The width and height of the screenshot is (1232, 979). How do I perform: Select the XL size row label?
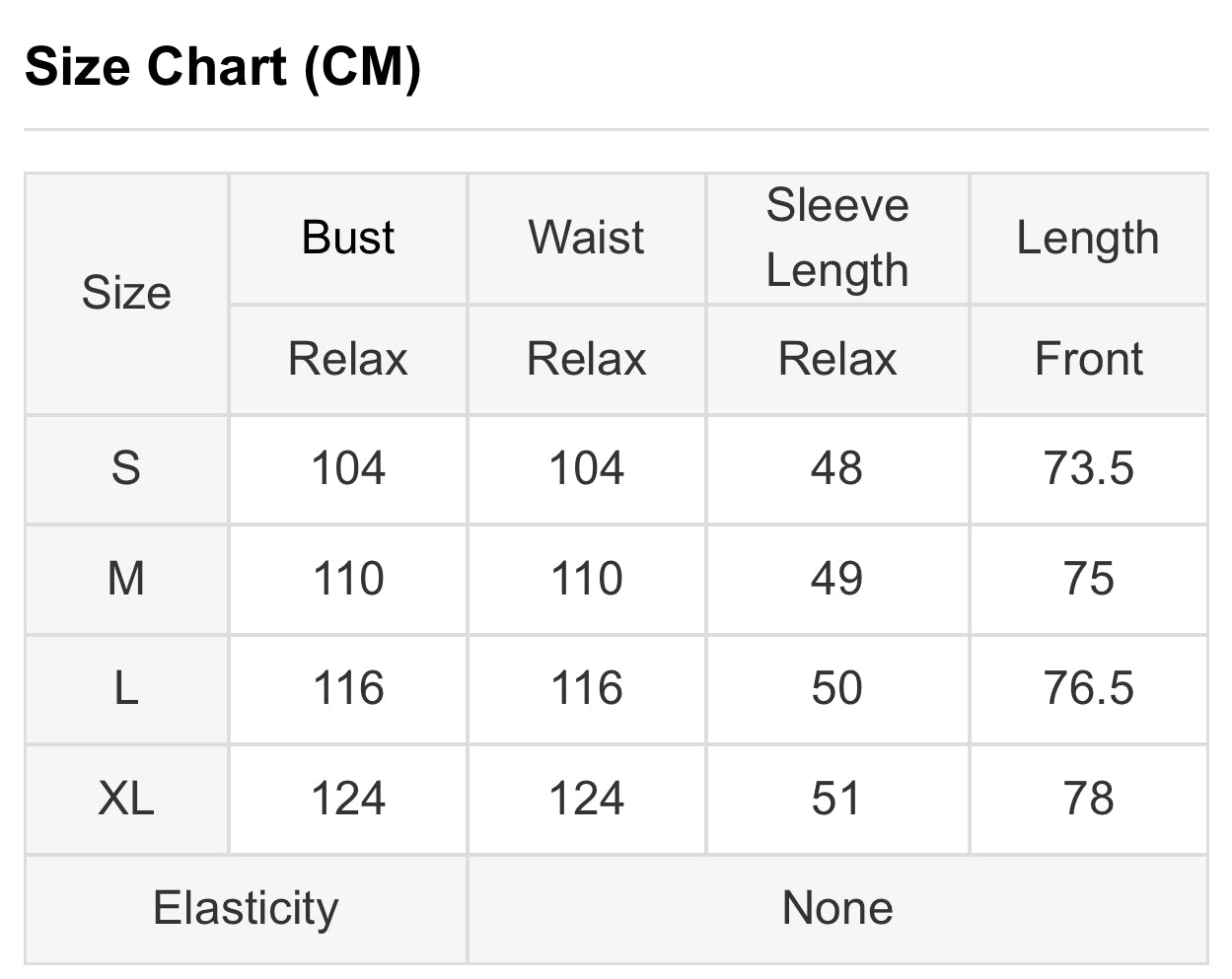[x=126, y=799]
